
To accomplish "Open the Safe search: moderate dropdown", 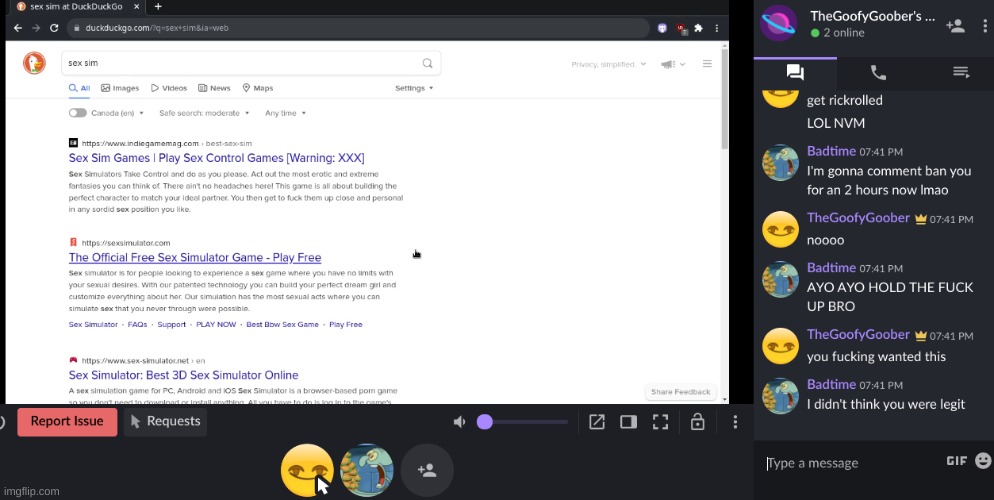I will (x=204, y=113).
